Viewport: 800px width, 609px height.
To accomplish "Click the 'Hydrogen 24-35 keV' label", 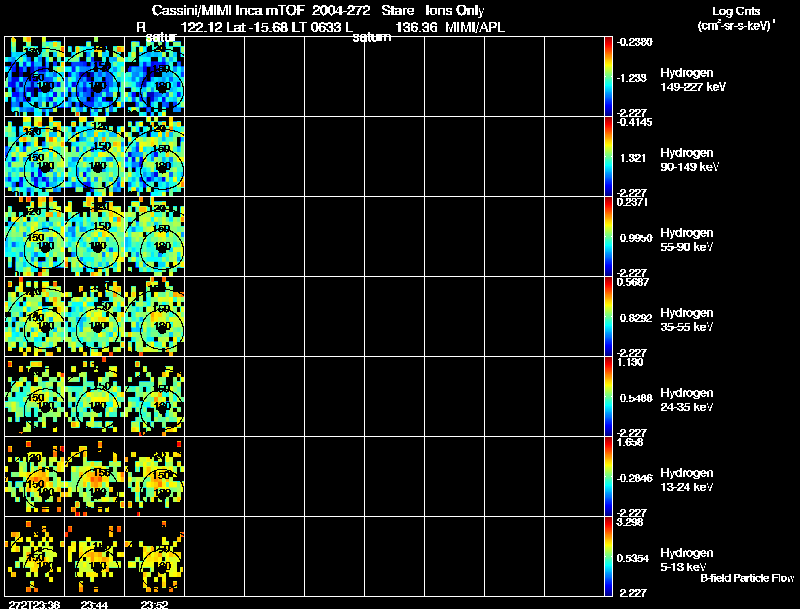I will (687, 400).
